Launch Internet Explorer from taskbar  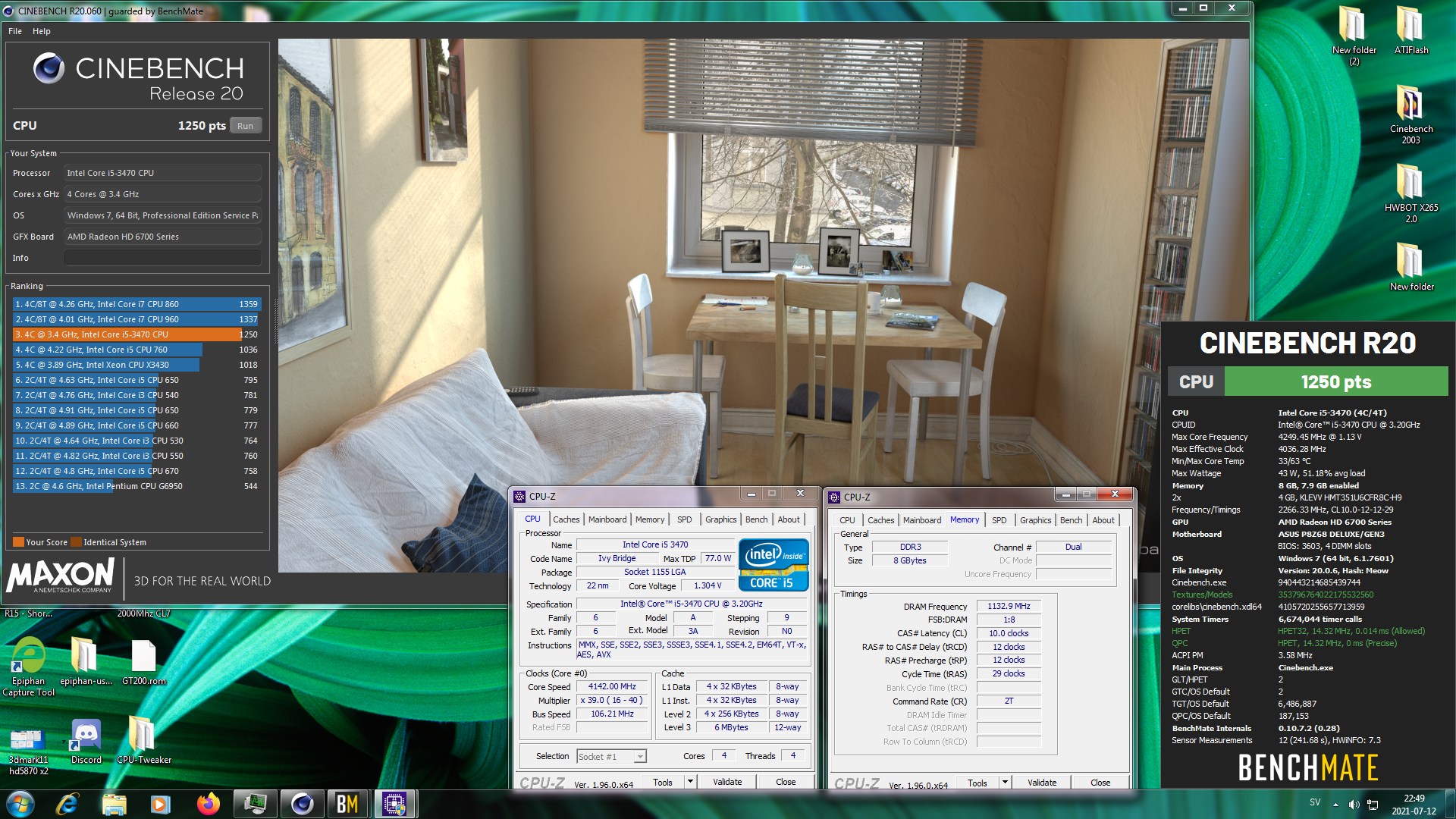[x=67, y=804]
